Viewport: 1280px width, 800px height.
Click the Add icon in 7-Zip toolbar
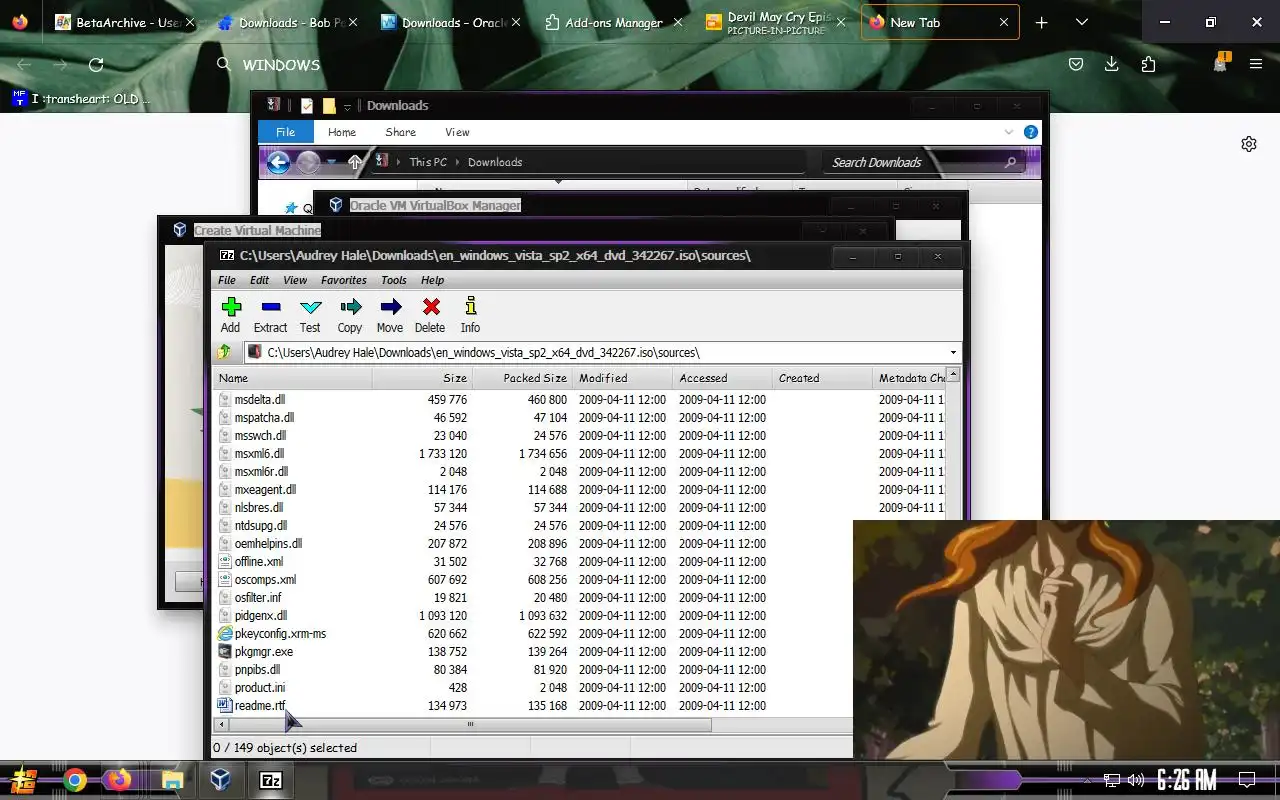pos(231,307)
